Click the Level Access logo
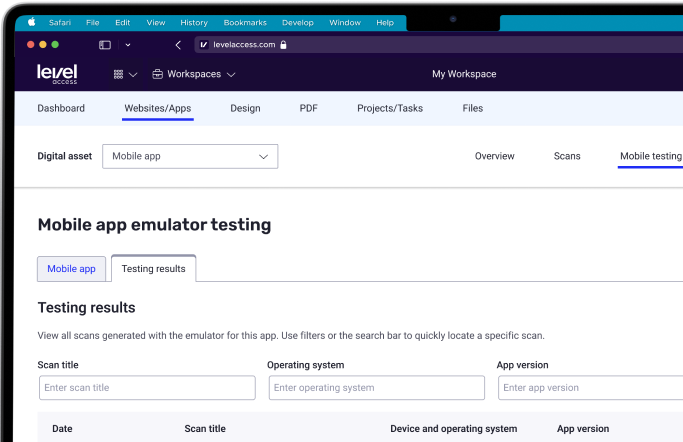This screenshot has height=442, width=683. [57, 74]
